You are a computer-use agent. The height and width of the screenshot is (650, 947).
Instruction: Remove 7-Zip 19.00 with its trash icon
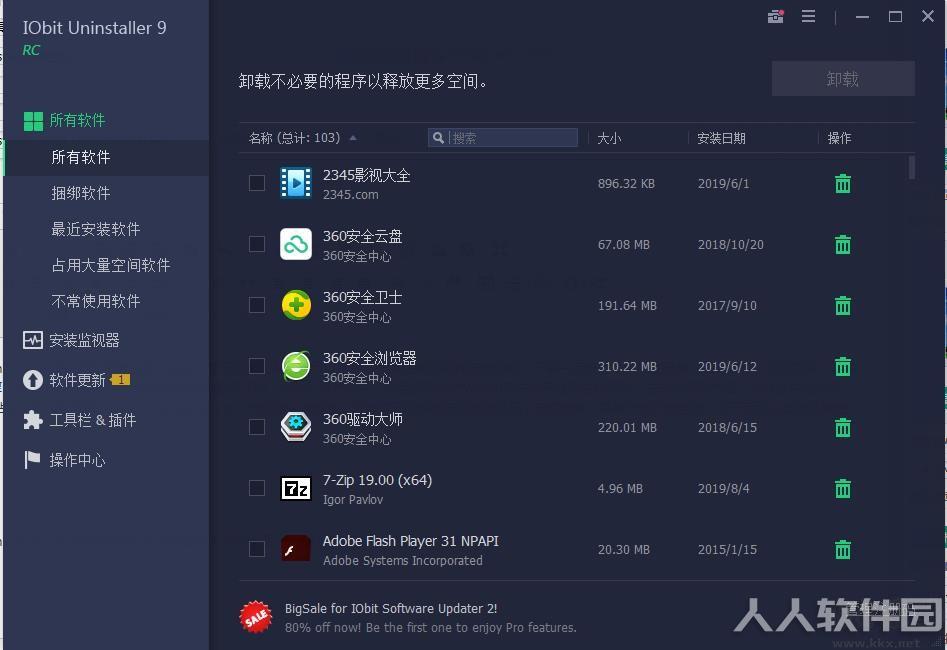pyautogui.click(x=843, y=488)
